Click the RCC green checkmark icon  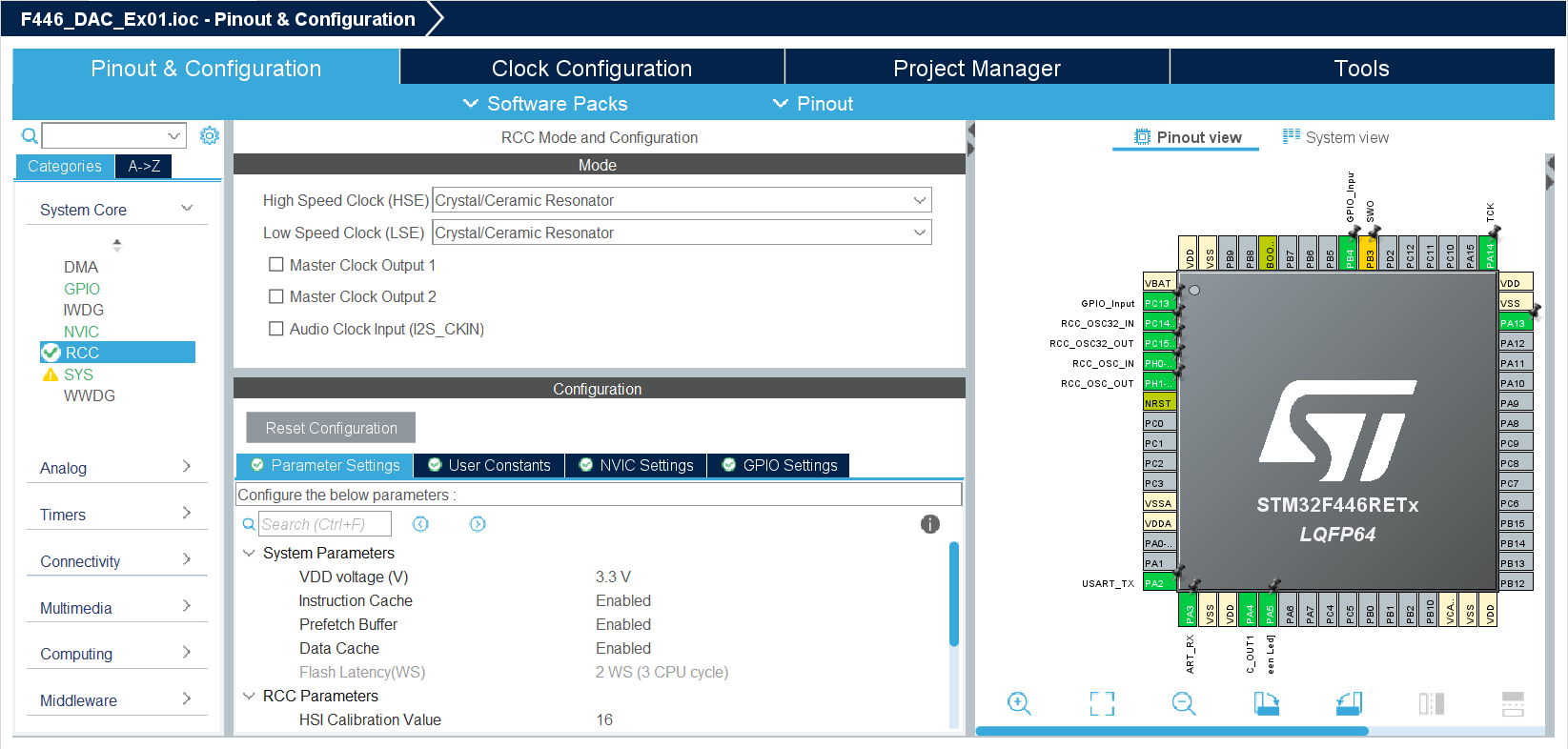tap(51, 353)
